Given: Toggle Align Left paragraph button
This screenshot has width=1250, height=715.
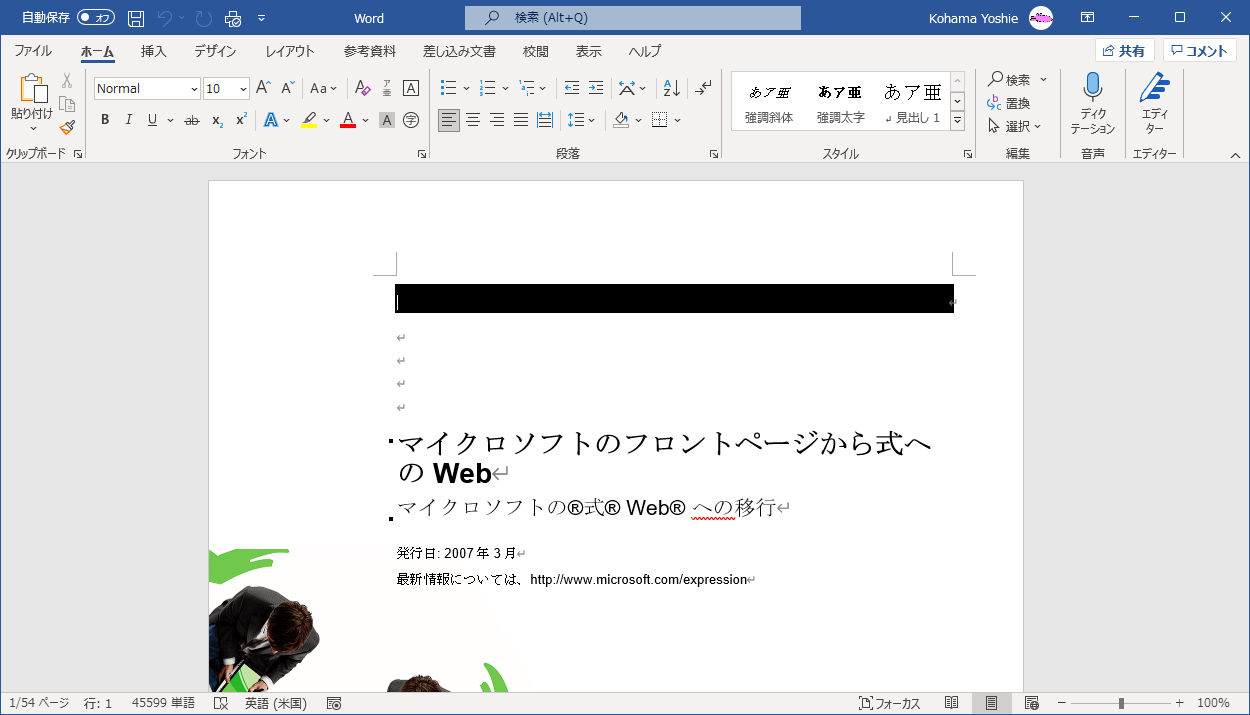Looking at the screenshot, I should (449, 120).
